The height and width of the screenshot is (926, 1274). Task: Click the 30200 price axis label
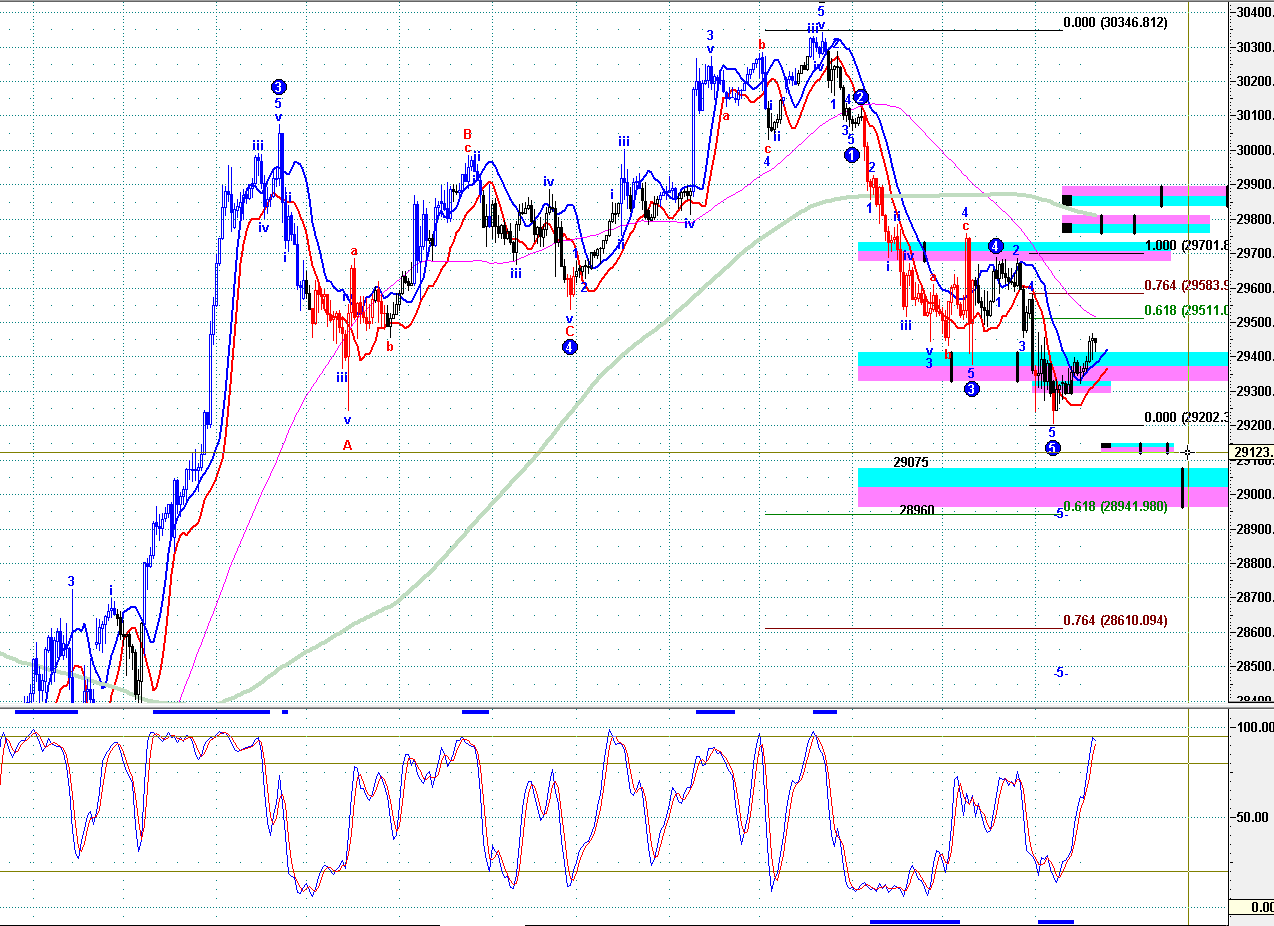click(1255, 82)
